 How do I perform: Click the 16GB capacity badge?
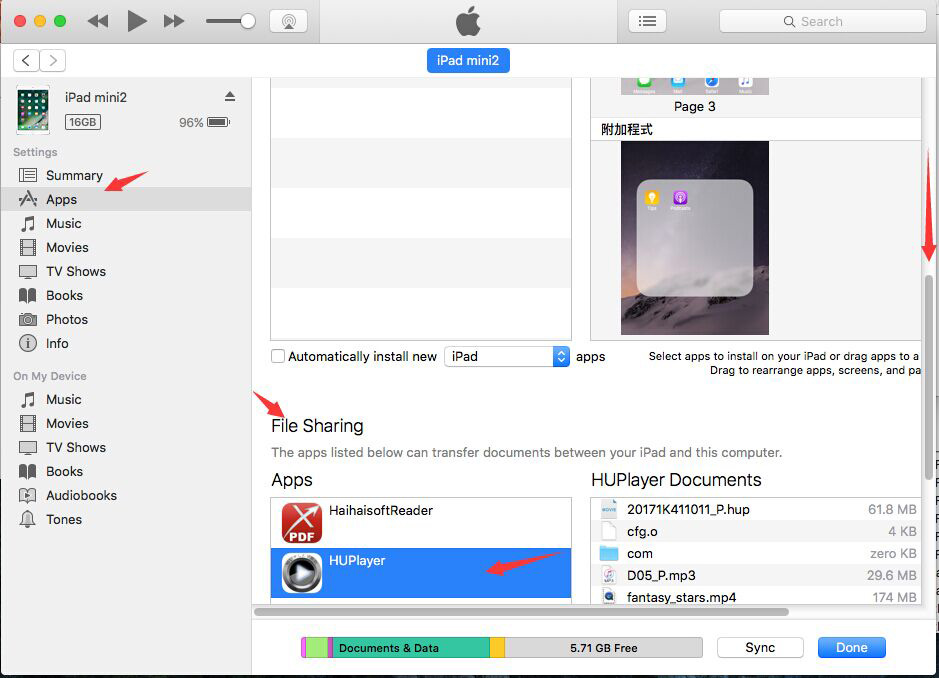tap(83, 122)
